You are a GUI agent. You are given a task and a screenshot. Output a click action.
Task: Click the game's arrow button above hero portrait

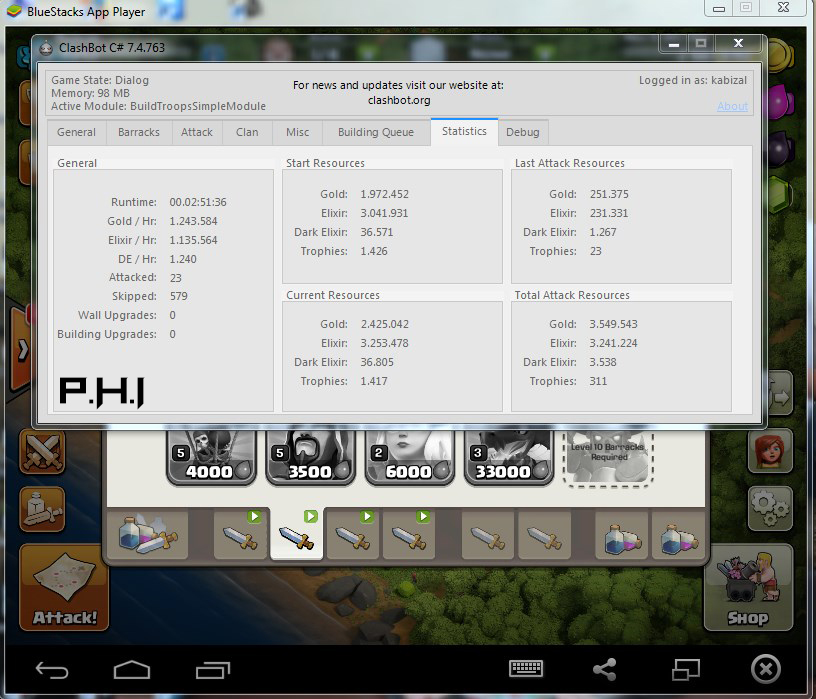click(780, 394)
